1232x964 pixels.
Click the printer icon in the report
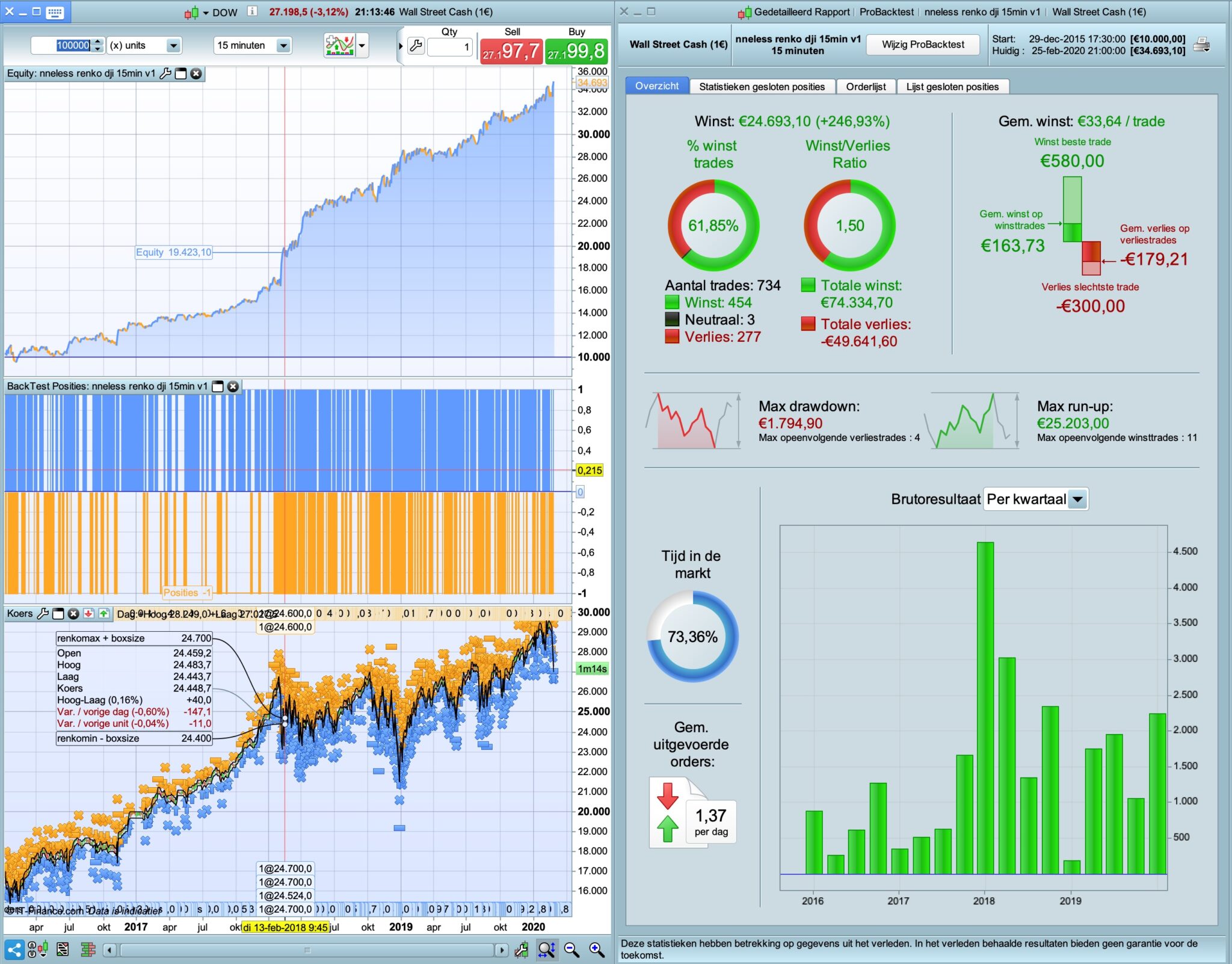1201,45
